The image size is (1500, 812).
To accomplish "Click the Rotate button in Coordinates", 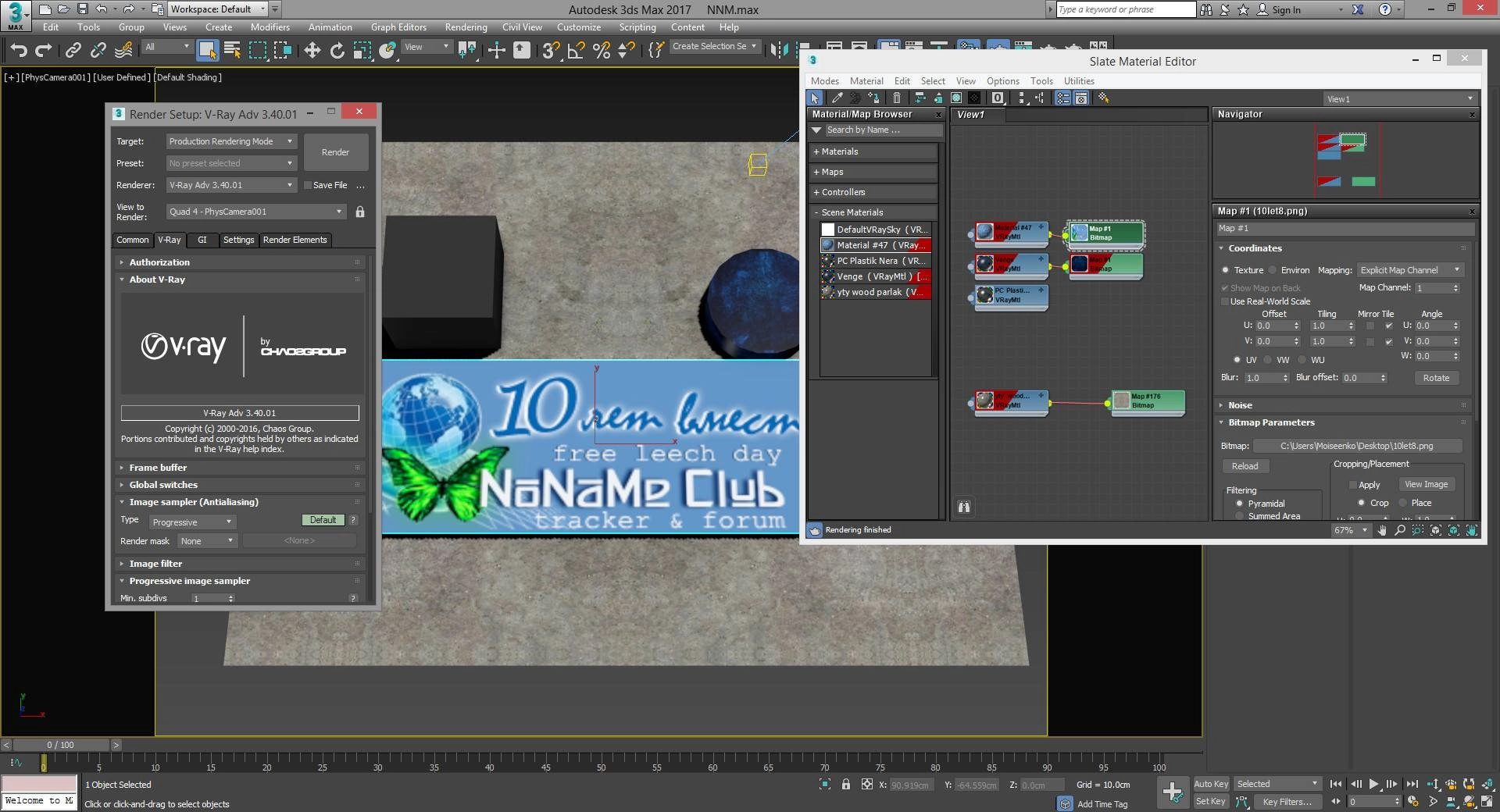I will point(1436,378).
